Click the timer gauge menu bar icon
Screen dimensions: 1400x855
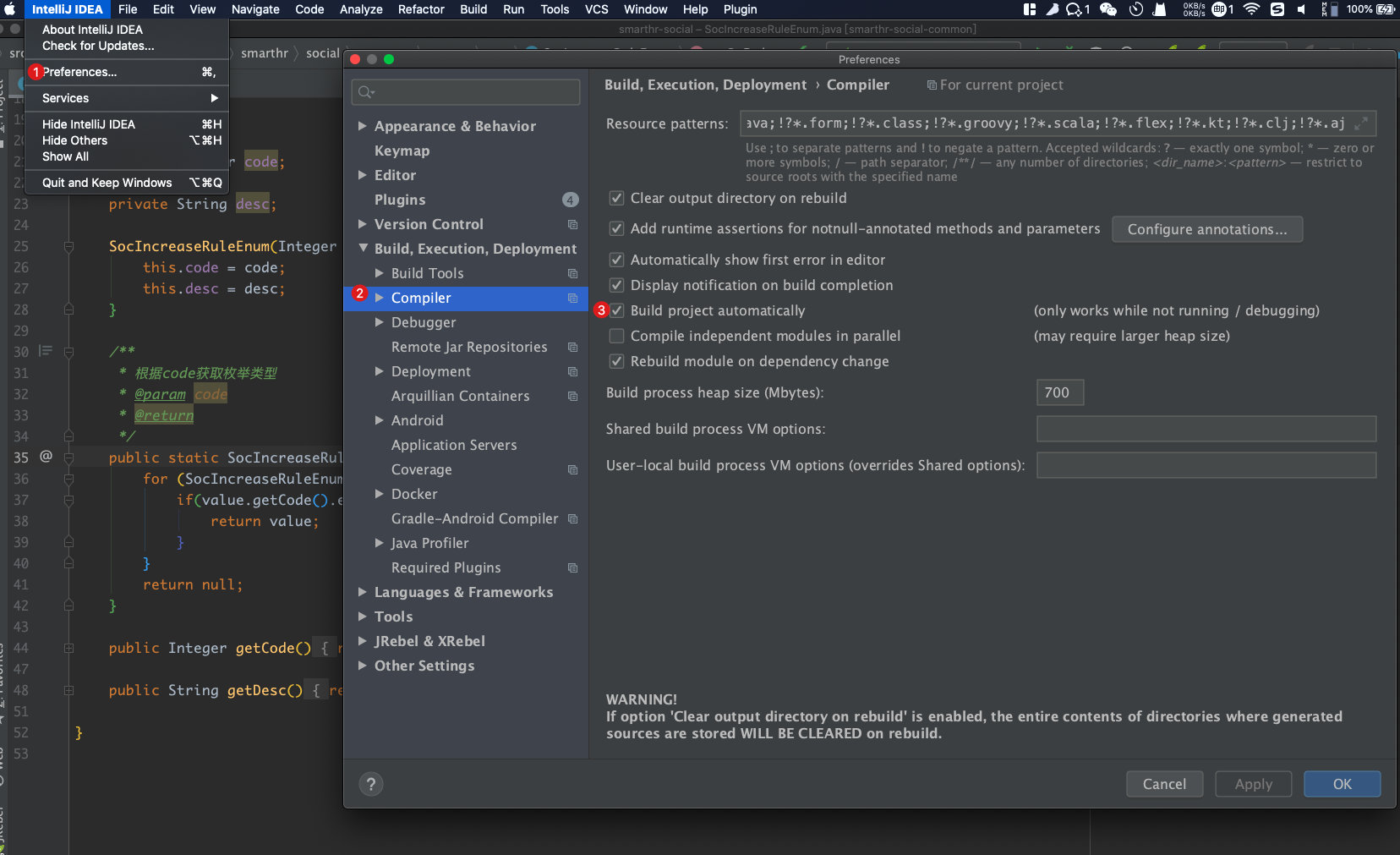tap(1136, 9)
